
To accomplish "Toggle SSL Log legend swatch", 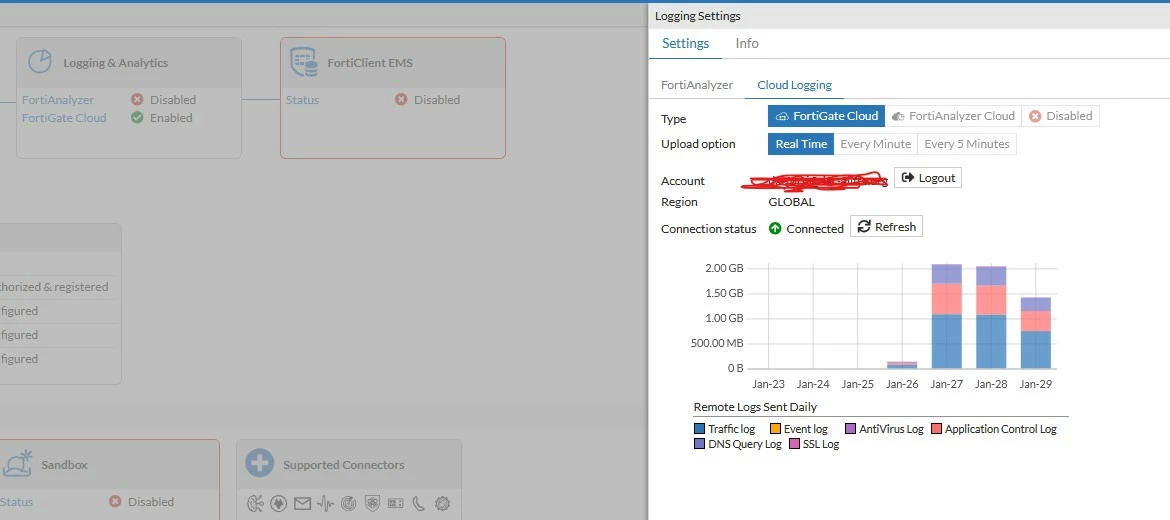I will (795, 444).
